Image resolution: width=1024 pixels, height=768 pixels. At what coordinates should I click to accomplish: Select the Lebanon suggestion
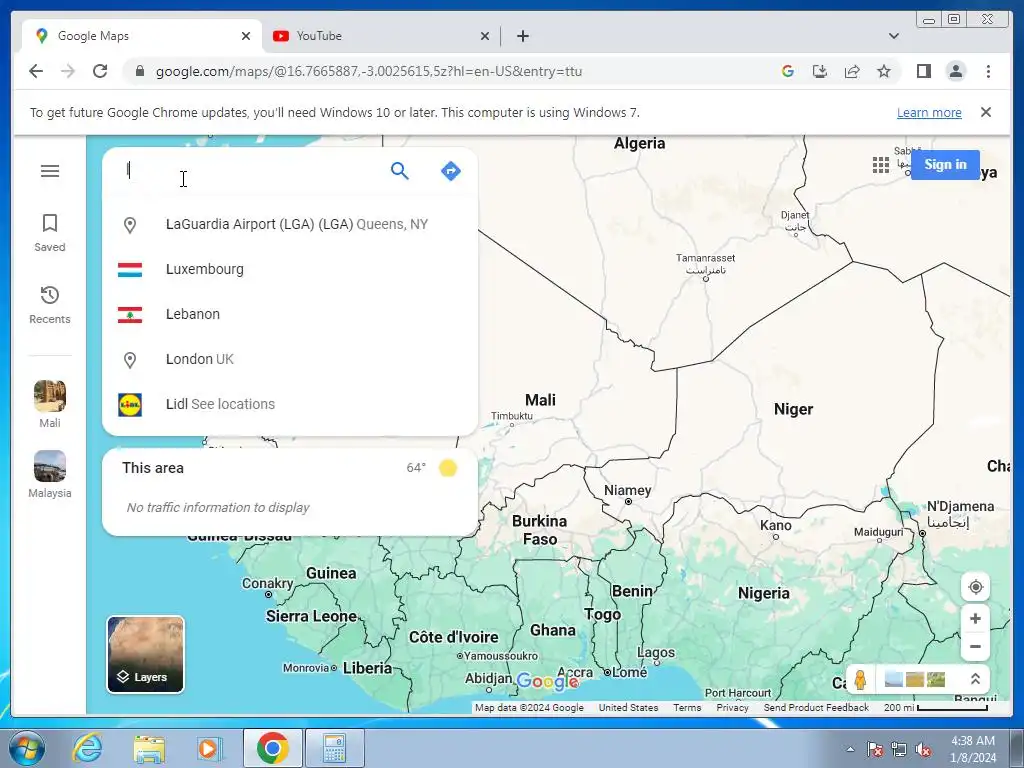pos(290,314)
